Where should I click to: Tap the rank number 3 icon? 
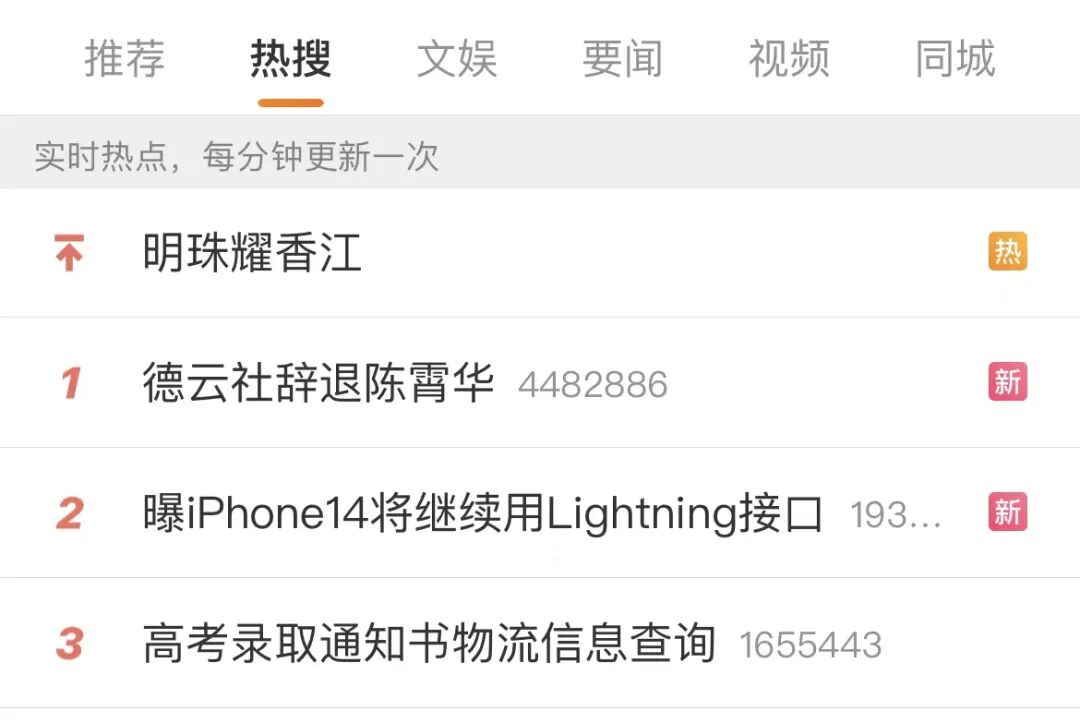[x=70, y=644]
